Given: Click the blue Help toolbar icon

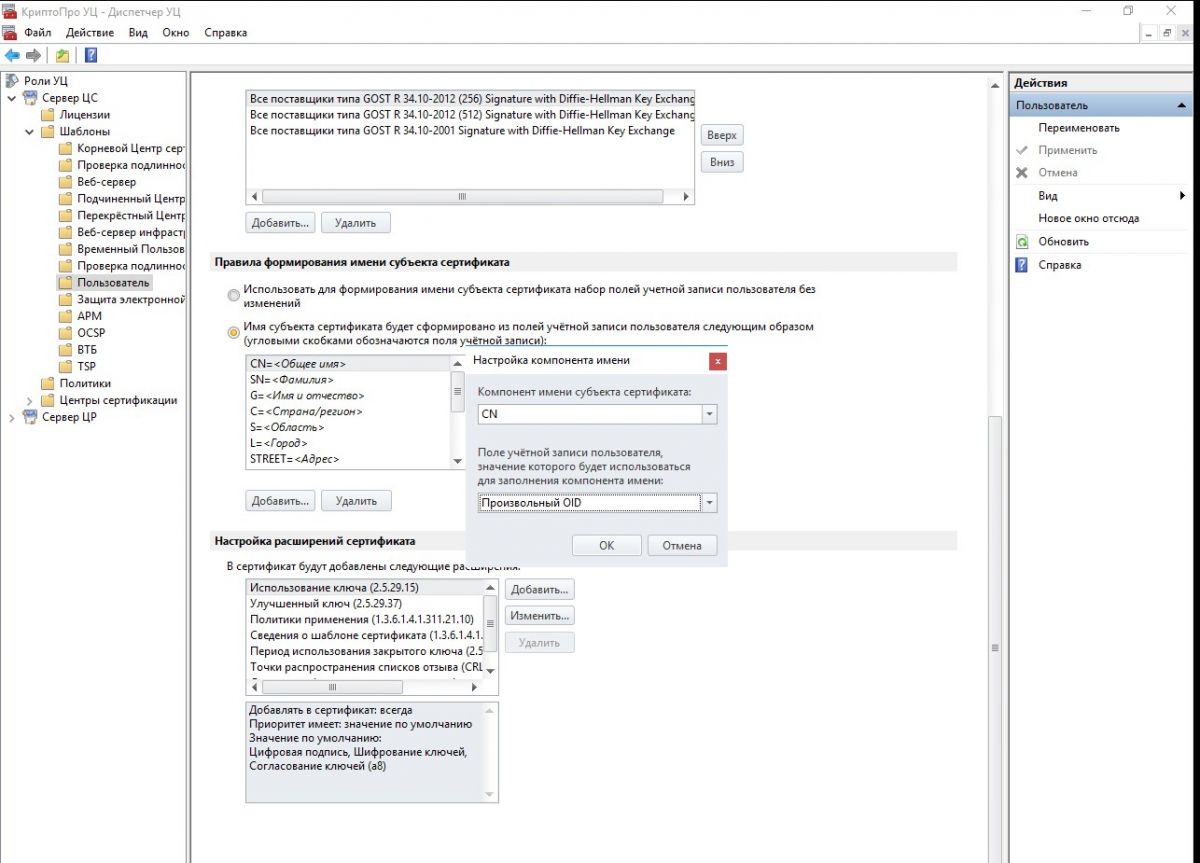Looking at the screenshot, I should tap(90, 55).
